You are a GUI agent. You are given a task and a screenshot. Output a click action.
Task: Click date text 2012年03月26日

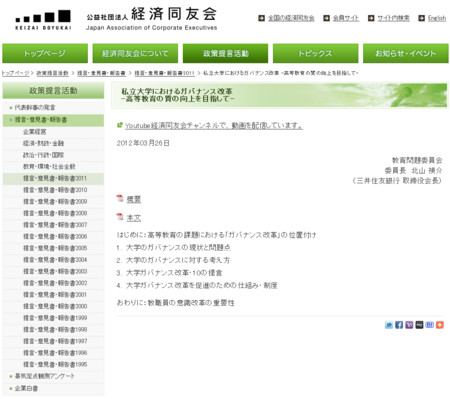click(143, 143)
